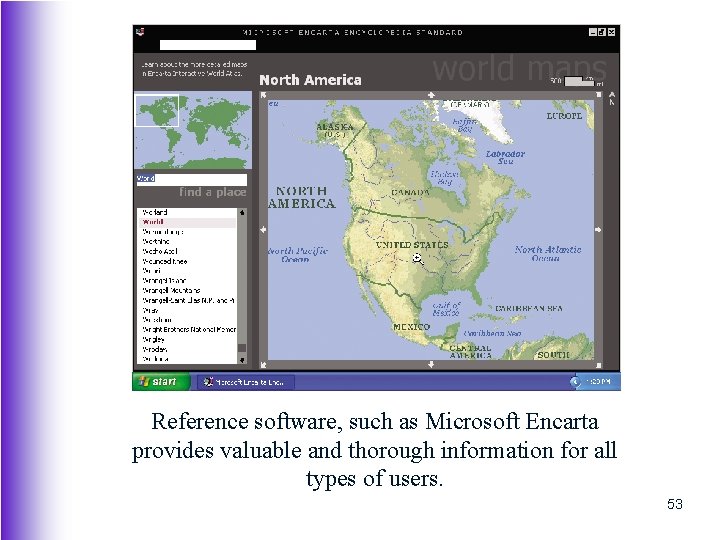Click the Hudson Bay label on the map
Viewport: 720px width, 540px height.
click(x=444, y=178)
